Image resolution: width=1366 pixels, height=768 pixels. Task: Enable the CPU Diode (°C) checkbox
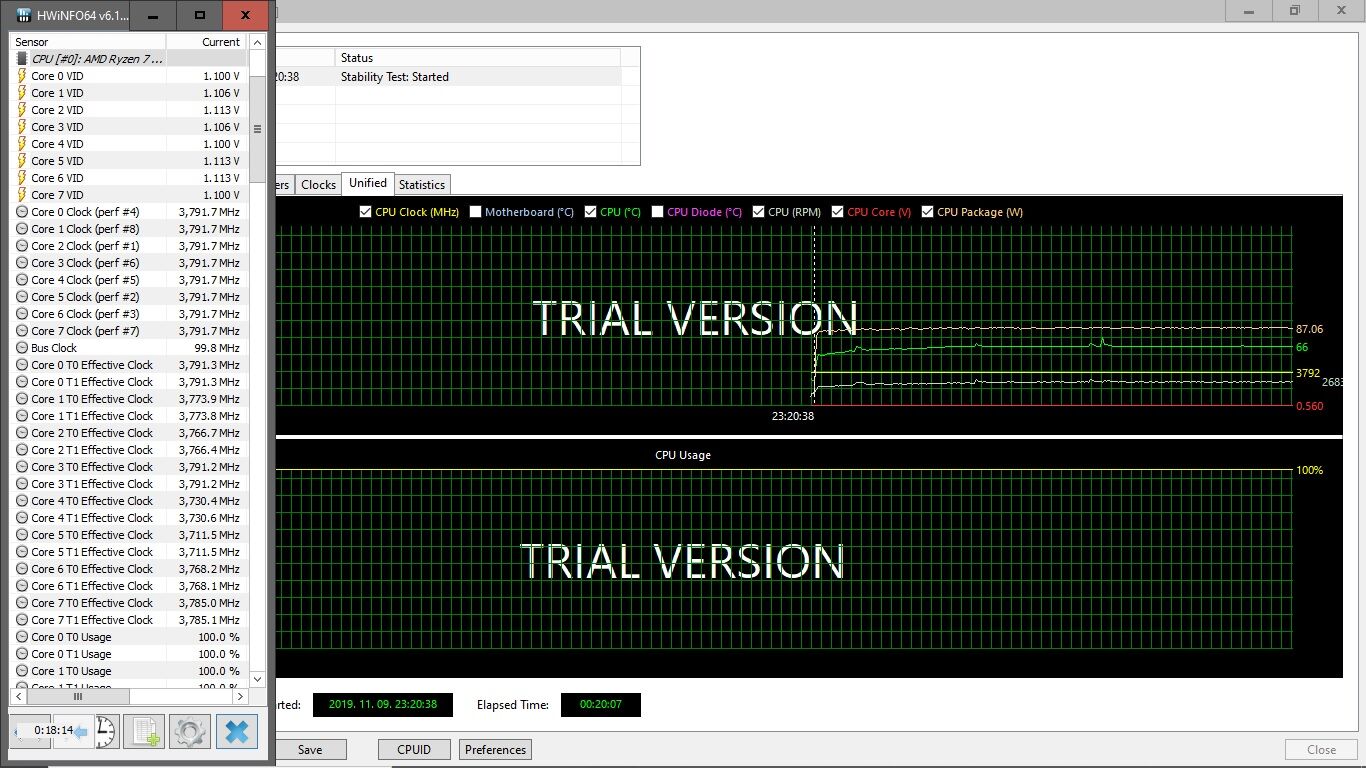pyautogui.click(x=657, y=212)
